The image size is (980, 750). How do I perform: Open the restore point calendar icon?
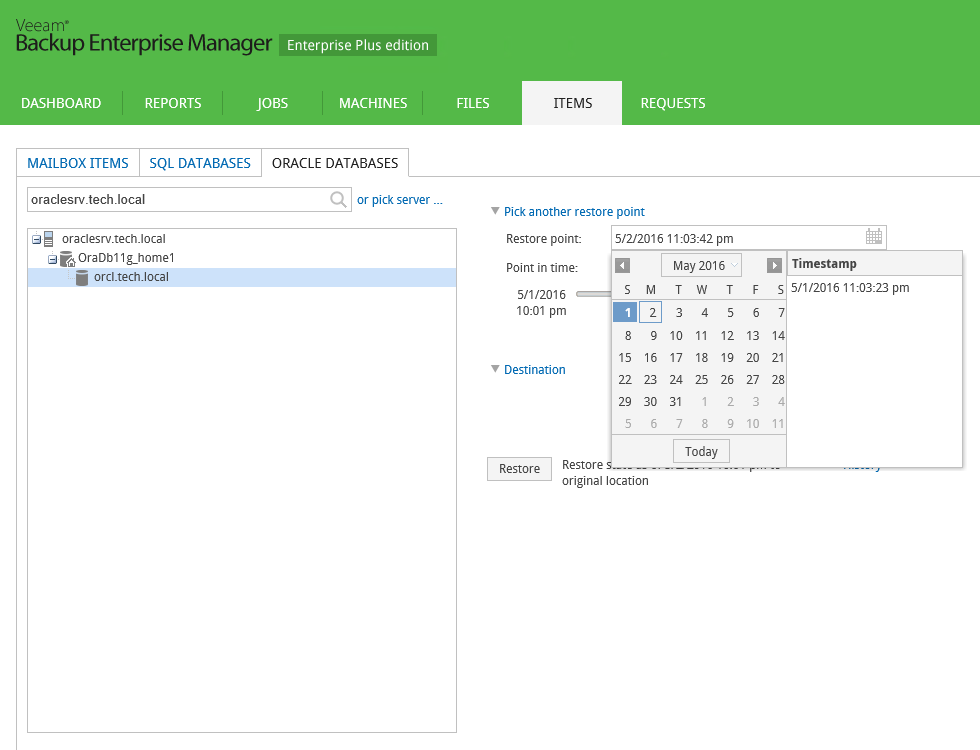coord(874,236)
